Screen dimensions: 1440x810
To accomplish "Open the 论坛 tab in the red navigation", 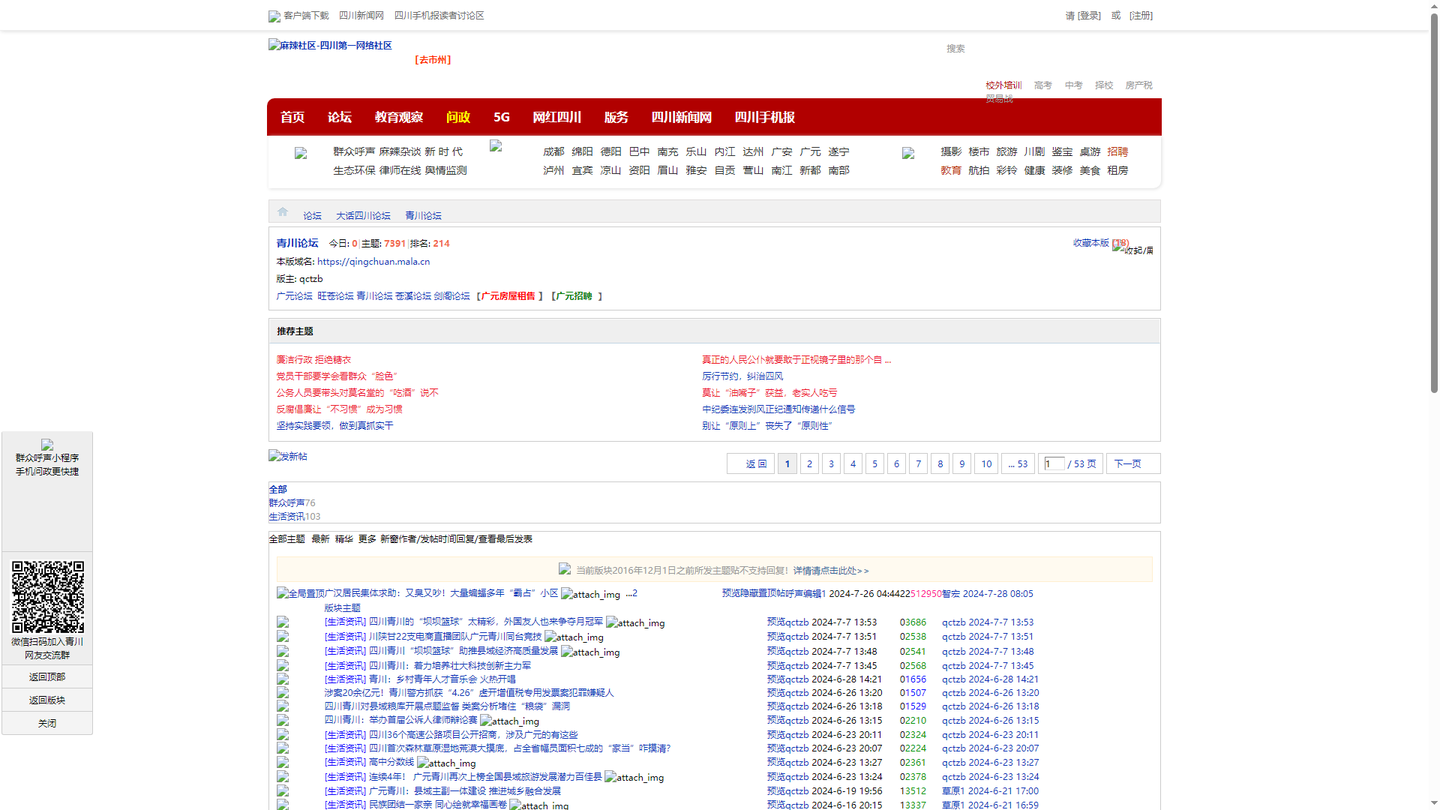I will [x=340, y=117].
